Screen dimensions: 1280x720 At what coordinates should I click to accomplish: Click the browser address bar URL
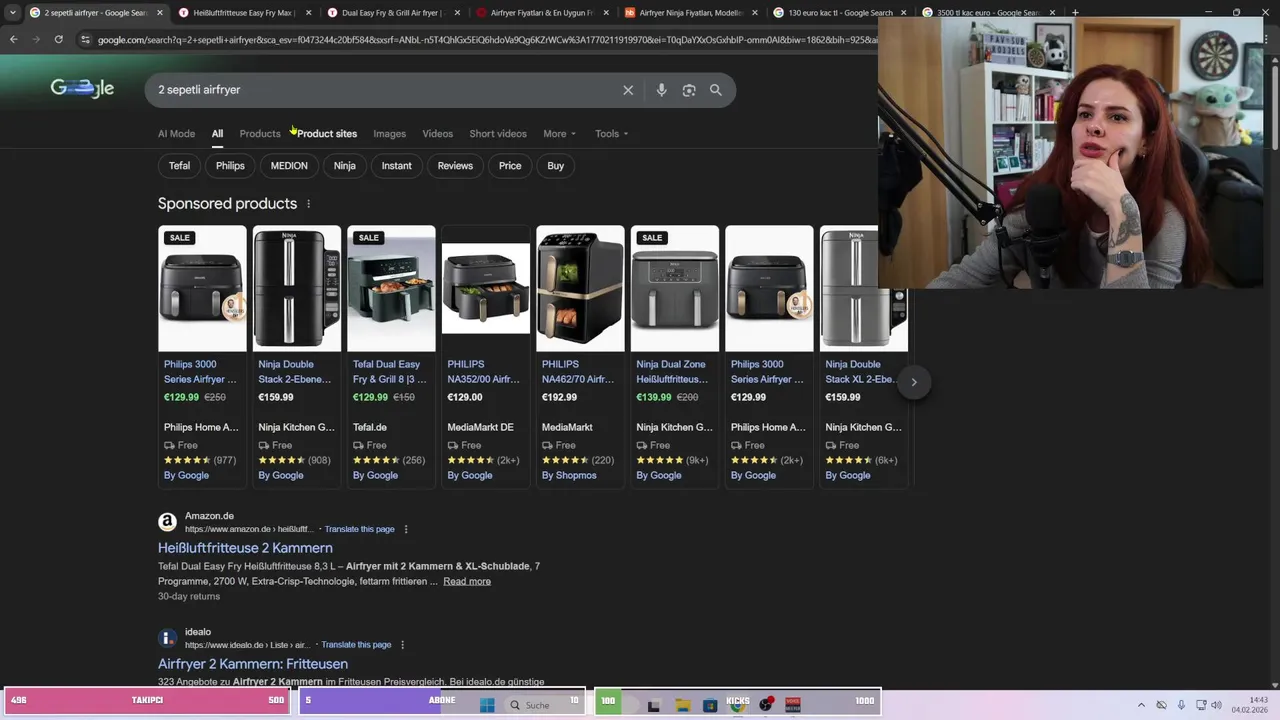pos(486,39)
